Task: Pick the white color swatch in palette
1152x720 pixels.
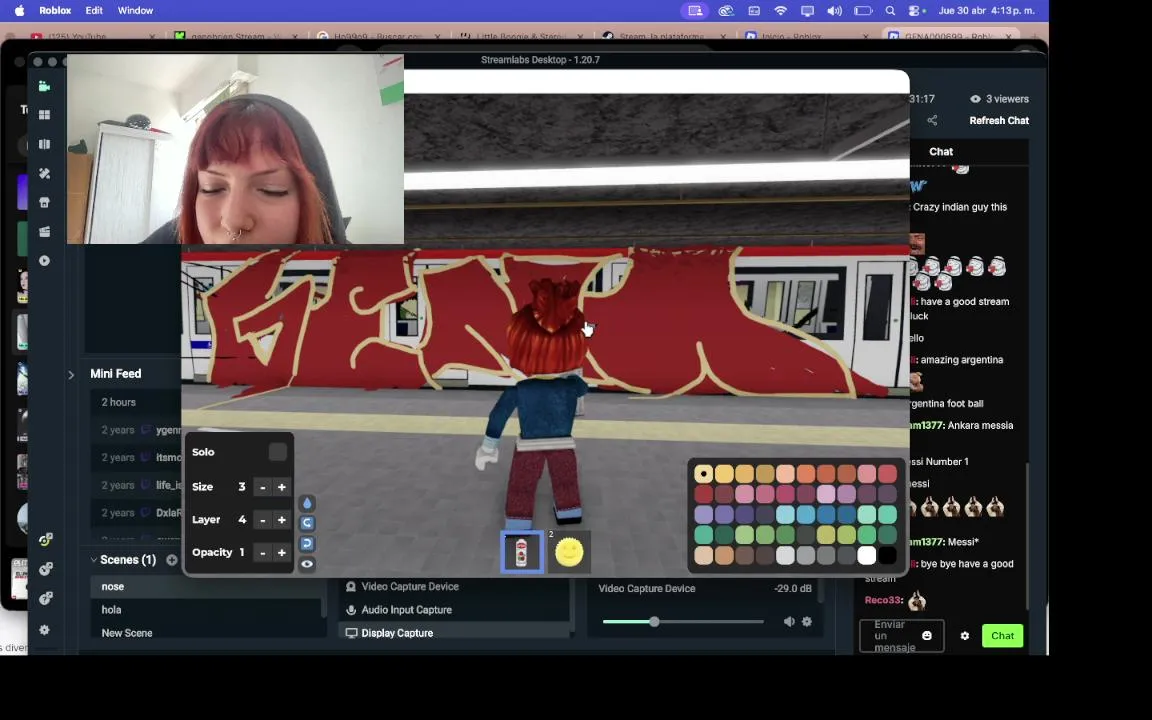Action: point(867,555)
